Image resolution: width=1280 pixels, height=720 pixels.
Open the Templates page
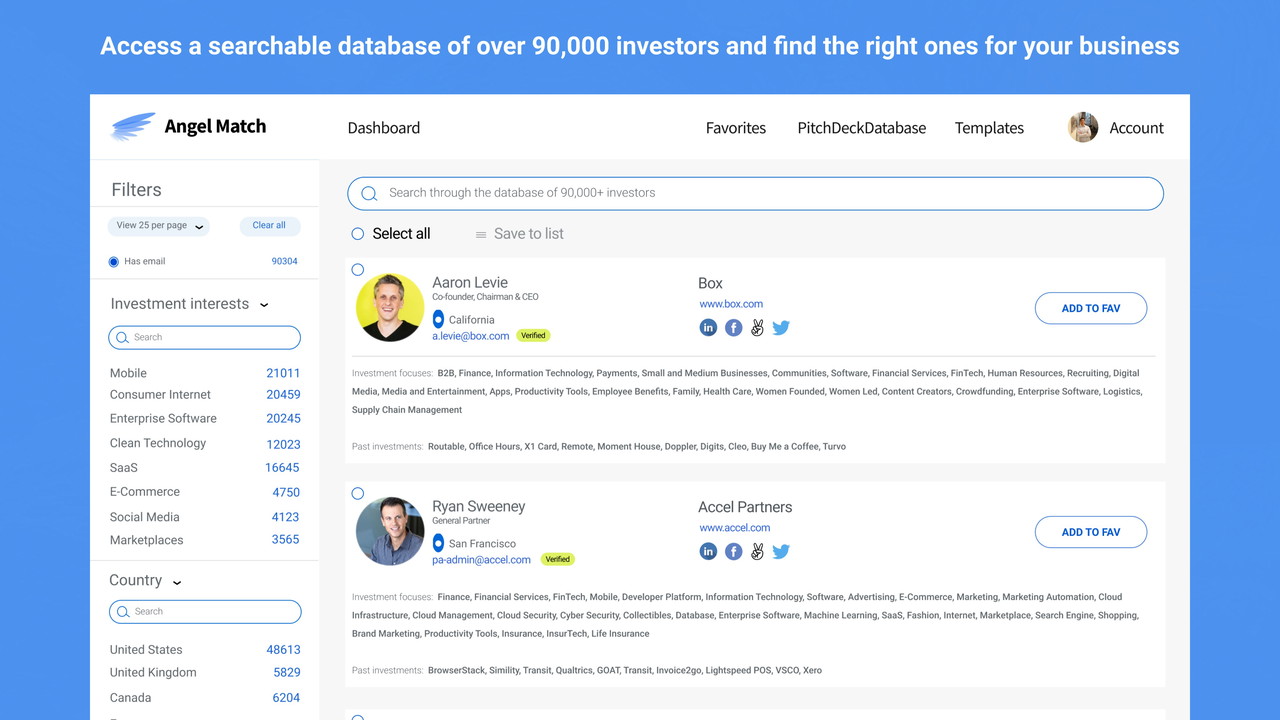989,128
